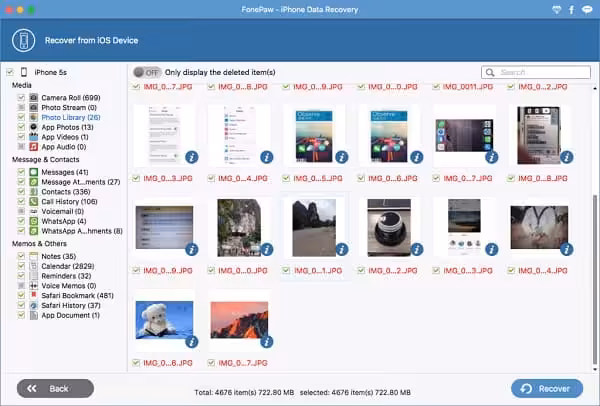Click the Call History phone icon
Image resolution: width=600 pixels, height=406 pixels.
pyautogui.click(x=34, y=202)
